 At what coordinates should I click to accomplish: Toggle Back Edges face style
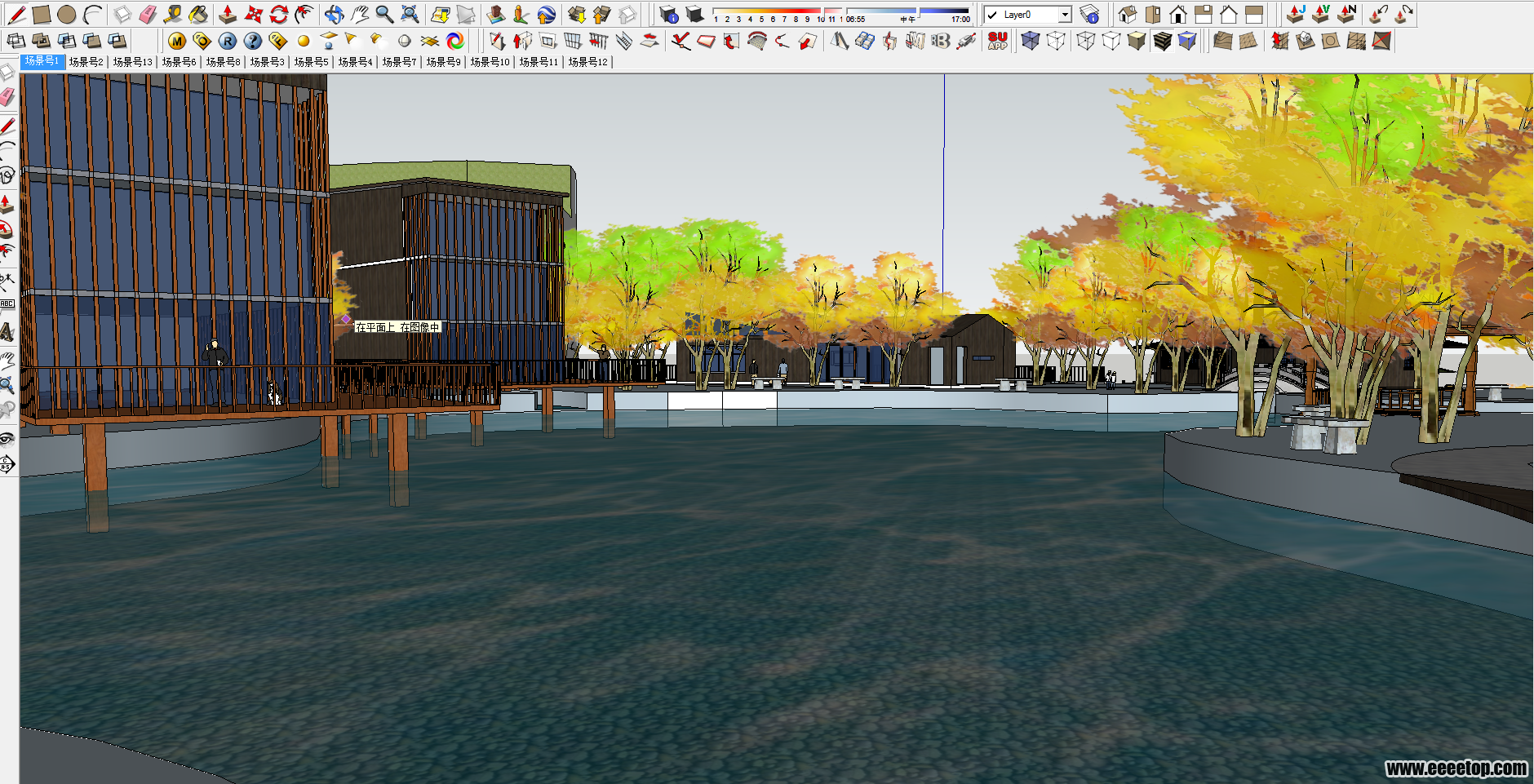coord(1056,41)
